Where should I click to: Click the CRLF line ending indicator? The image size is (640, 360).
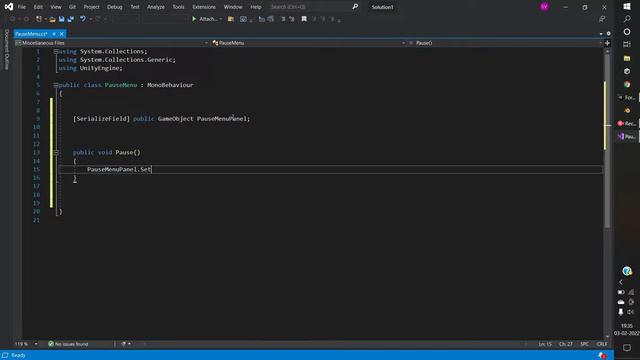(x=602, y=344)
